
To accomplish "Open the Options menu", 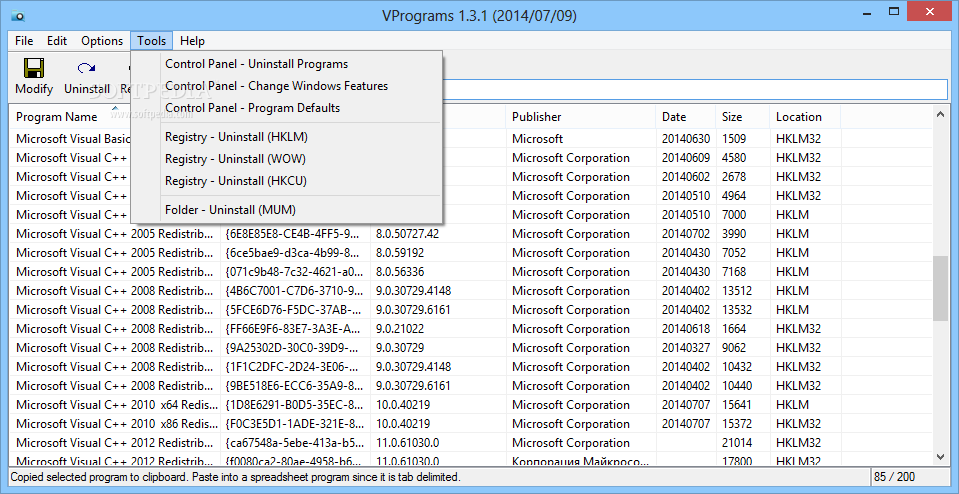I will click(x=102, y=41).
